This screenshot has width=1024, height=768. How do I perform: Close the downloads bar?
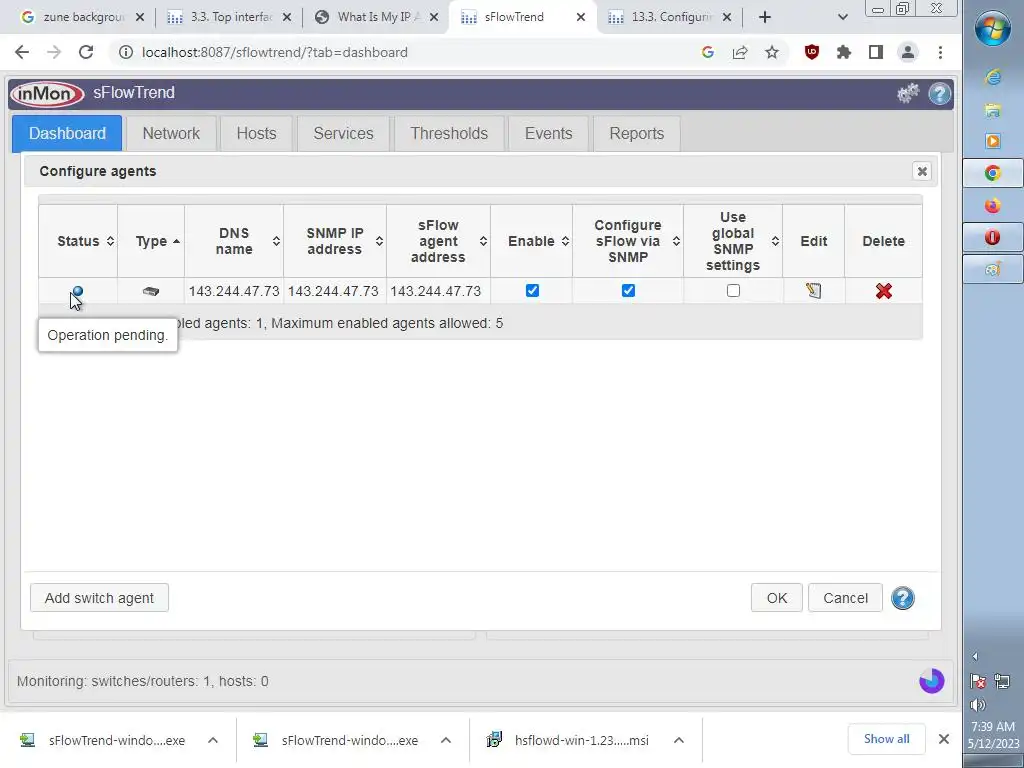tap(944, 739)
